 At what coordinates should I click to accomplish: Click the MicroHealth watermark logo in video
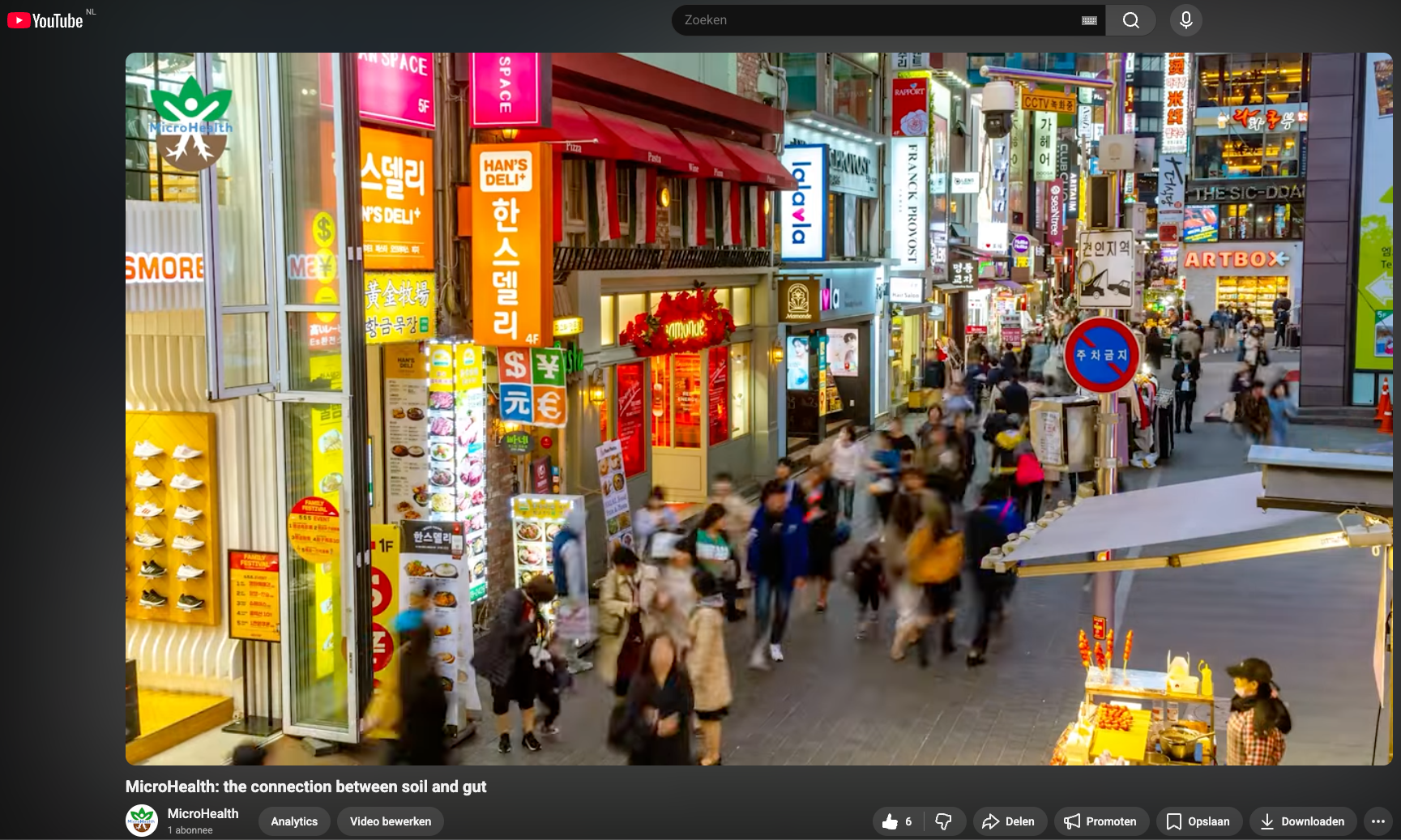(x=191, y=123)
